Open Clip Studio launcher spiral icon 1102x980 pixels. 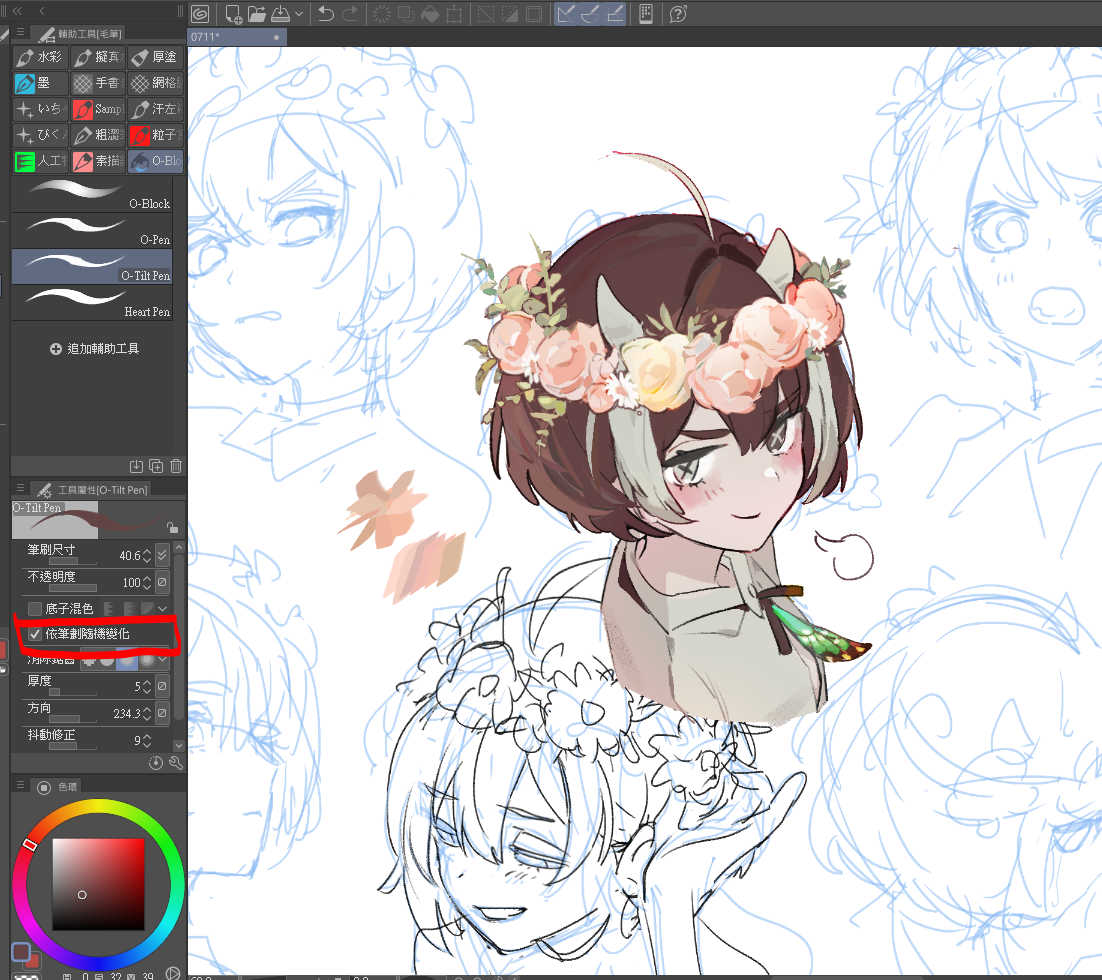pos(200,14)
